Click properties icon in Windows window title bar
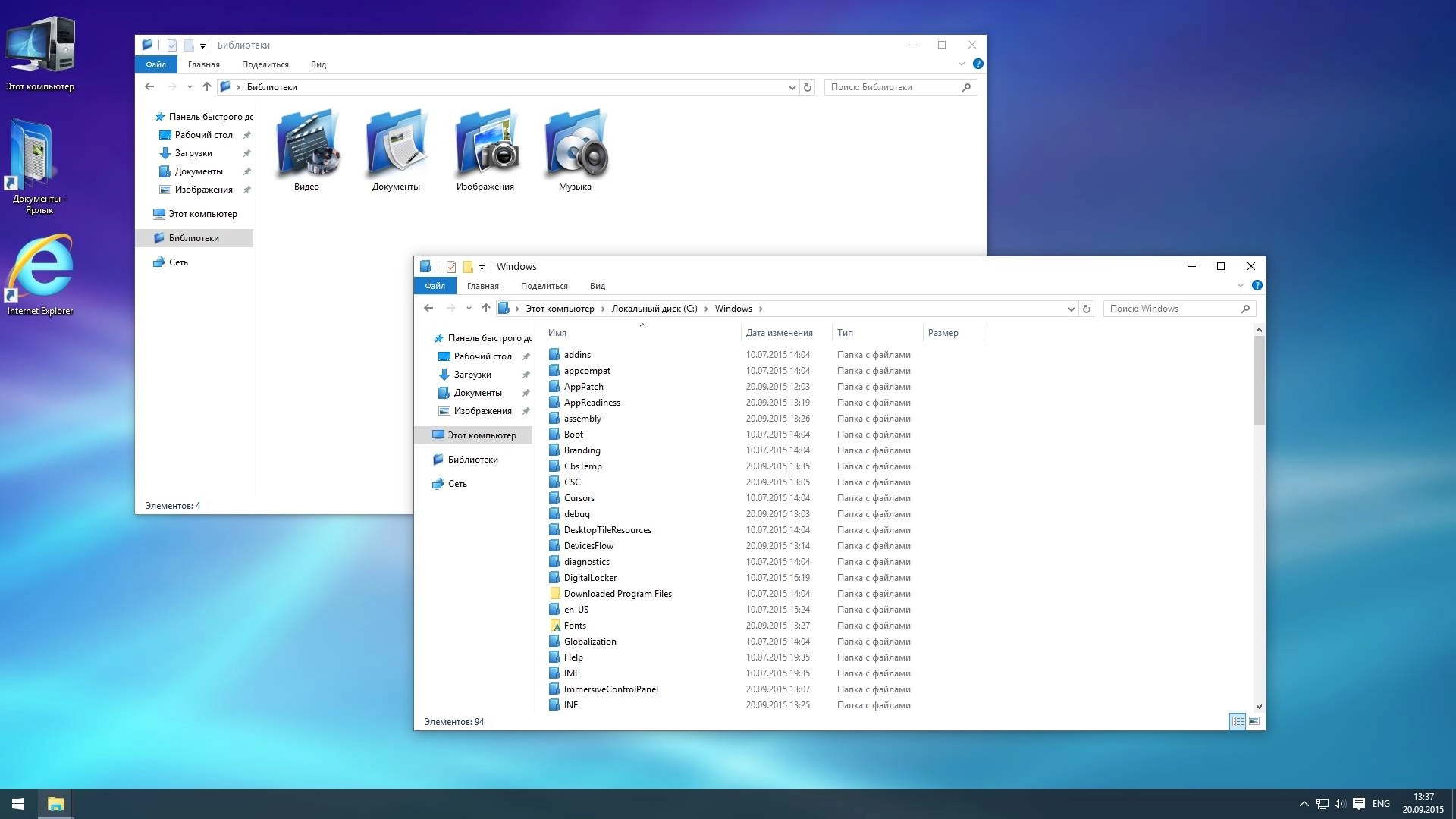 click(451, 267)
